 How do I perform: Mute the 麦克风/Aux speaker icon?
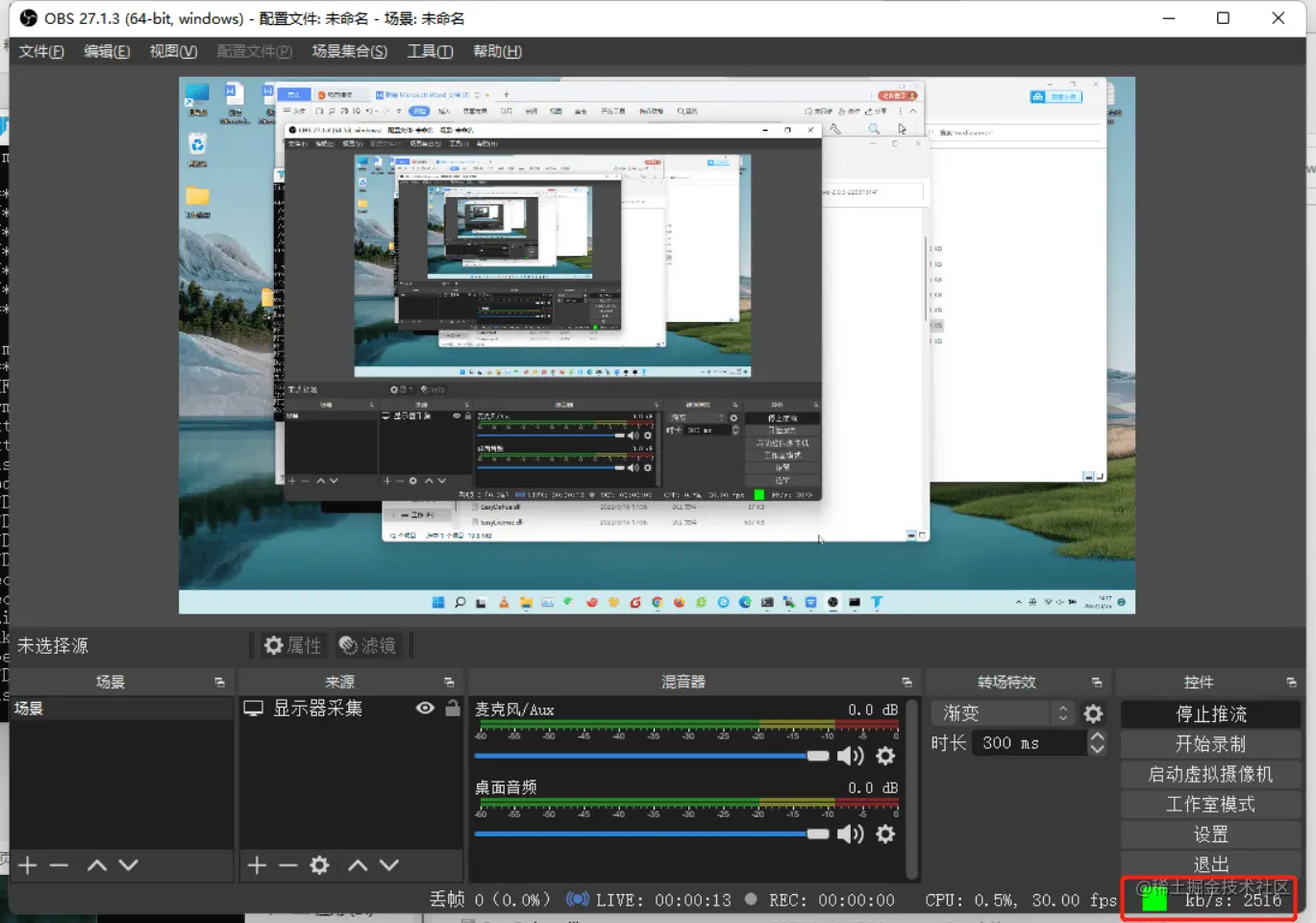point(850,756)
